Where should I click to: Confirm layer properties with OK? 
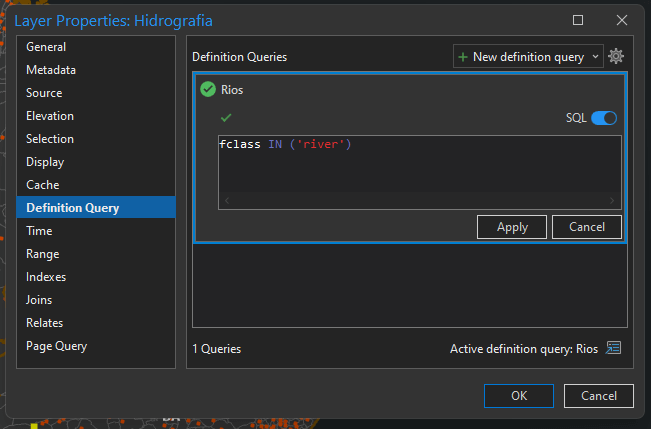[x=518, y=396]
